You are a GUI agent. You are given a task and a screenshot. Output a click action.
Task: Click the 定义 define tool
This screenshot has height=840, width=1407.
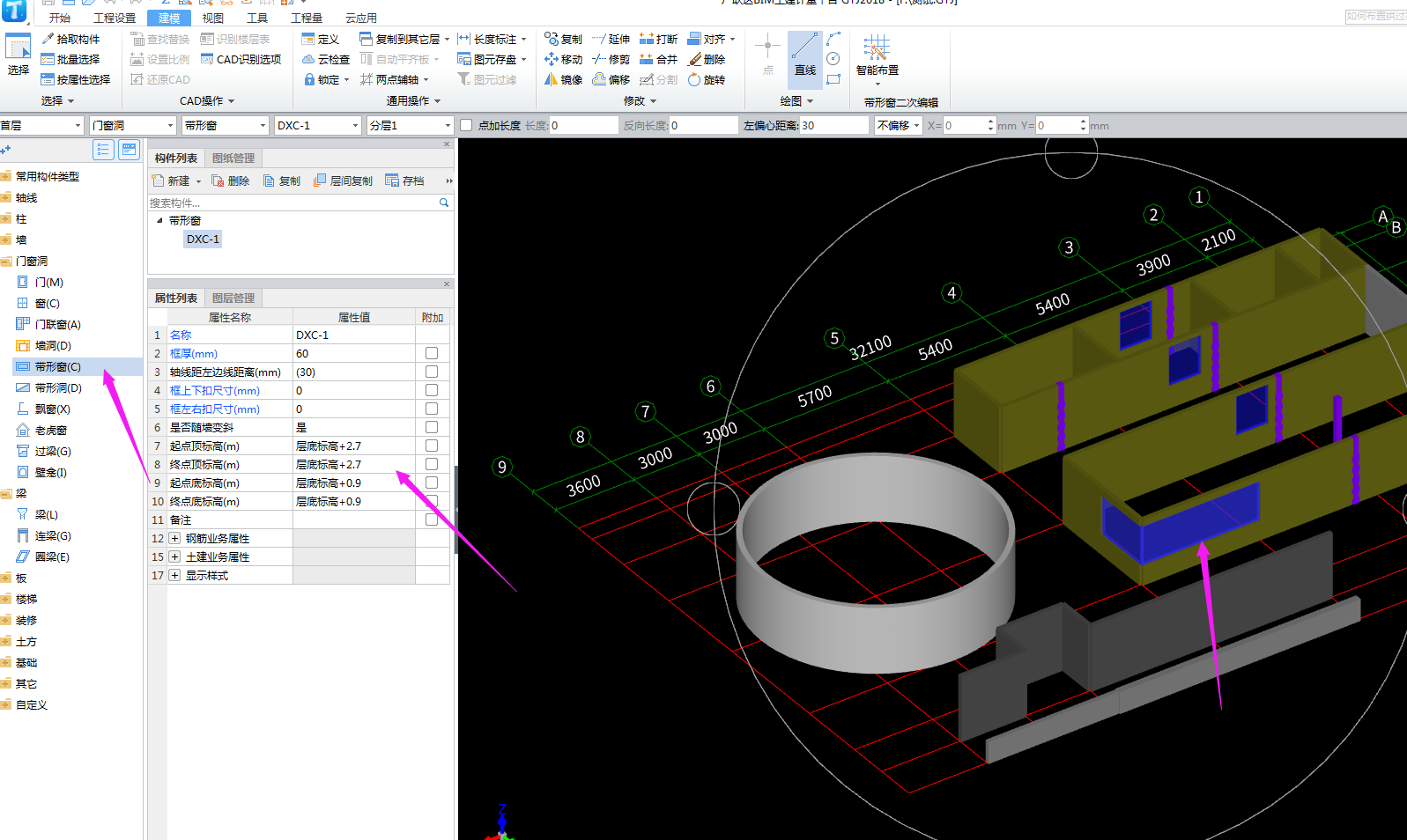320,39
